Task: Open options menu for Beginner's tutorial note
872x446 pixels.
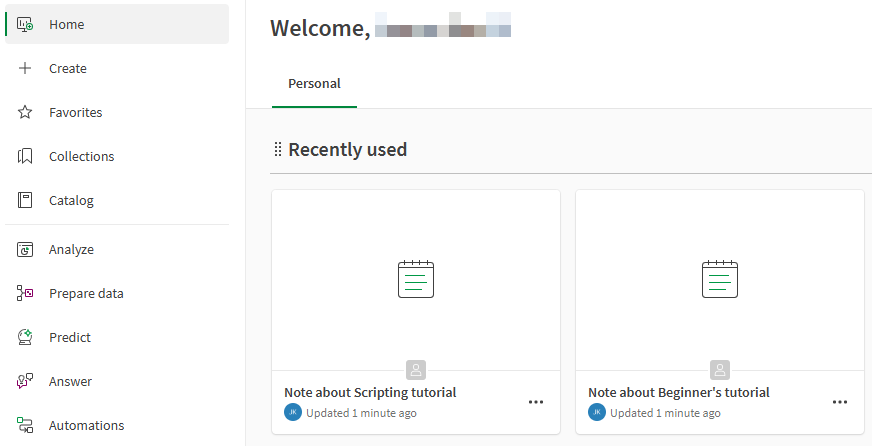Action: point(840,402)
